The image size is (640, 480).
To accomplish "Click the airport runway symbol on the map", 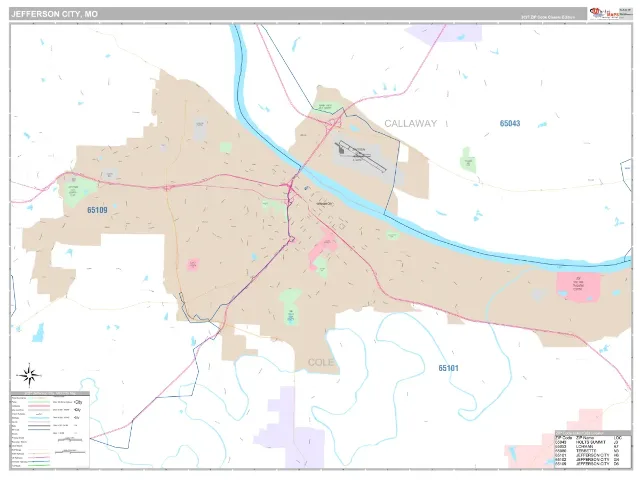I will click(361, 157).
